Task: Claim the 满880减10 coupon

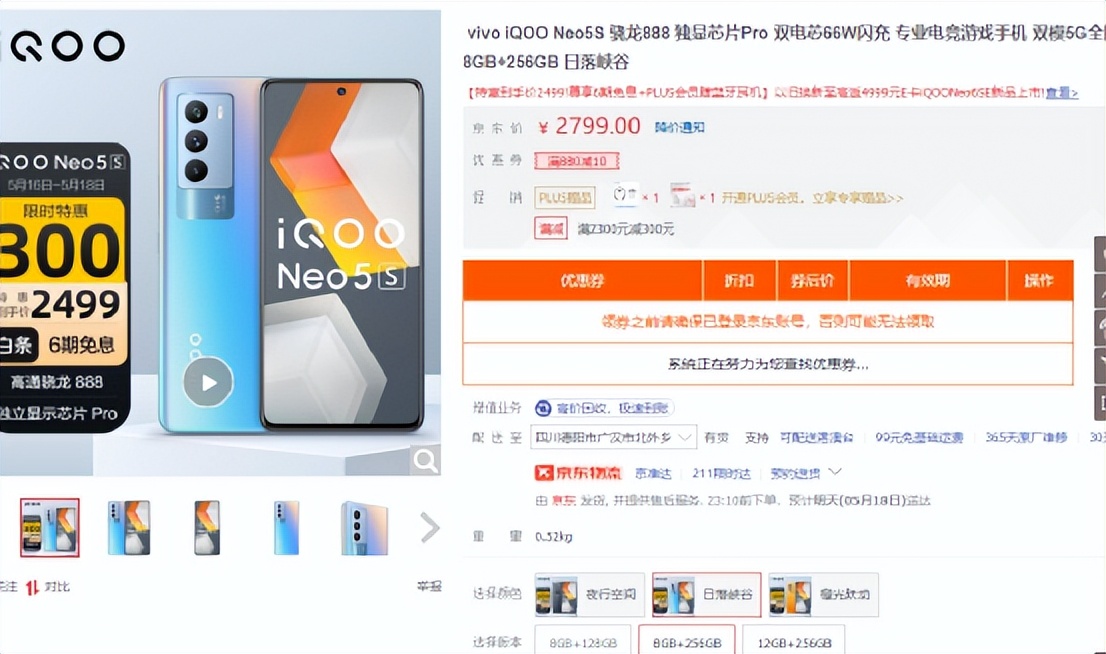Action: click(x=577, y=161)
